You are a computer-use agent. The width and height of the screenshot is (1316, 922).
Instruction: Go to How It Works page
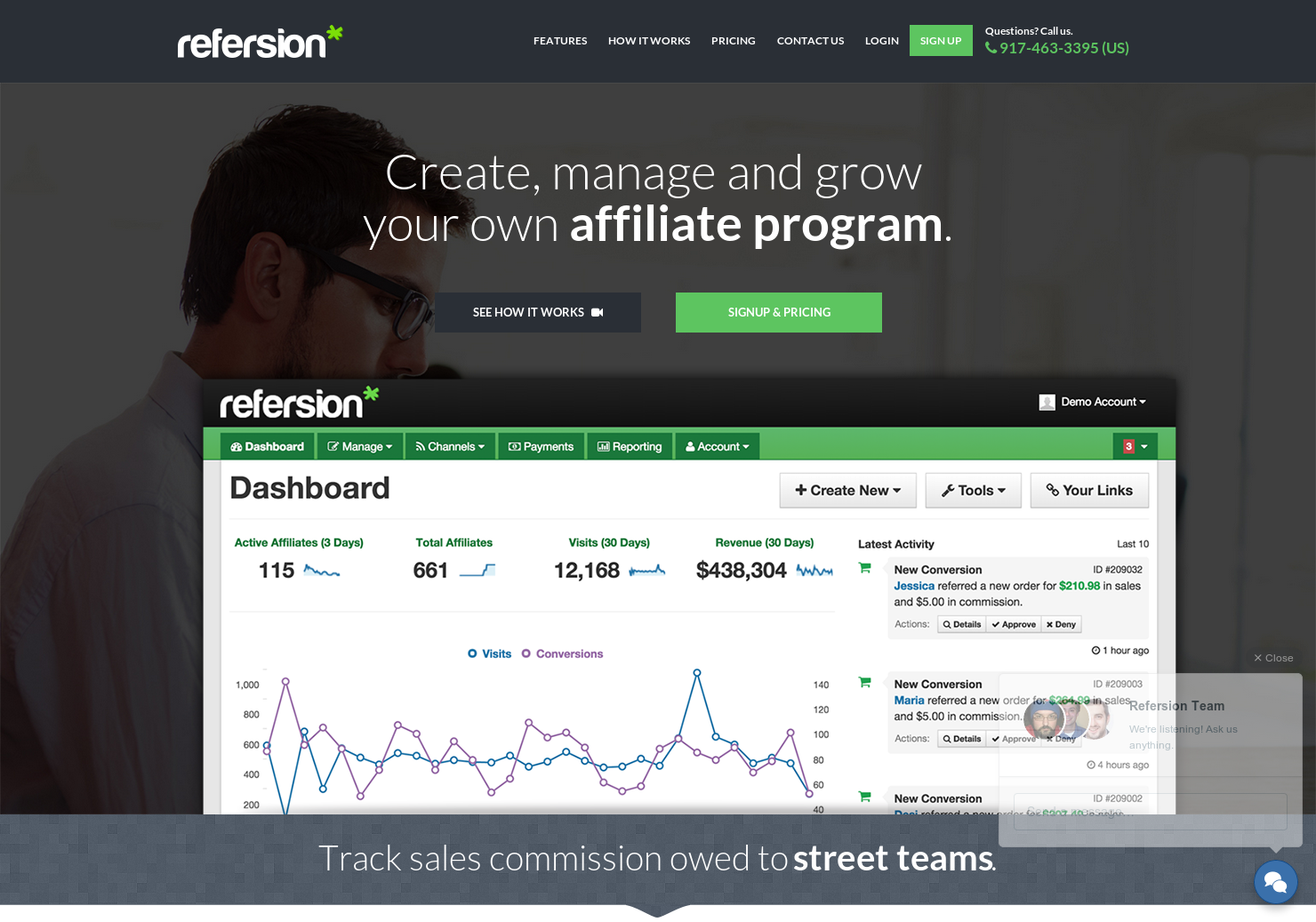[x=649, y=41]
